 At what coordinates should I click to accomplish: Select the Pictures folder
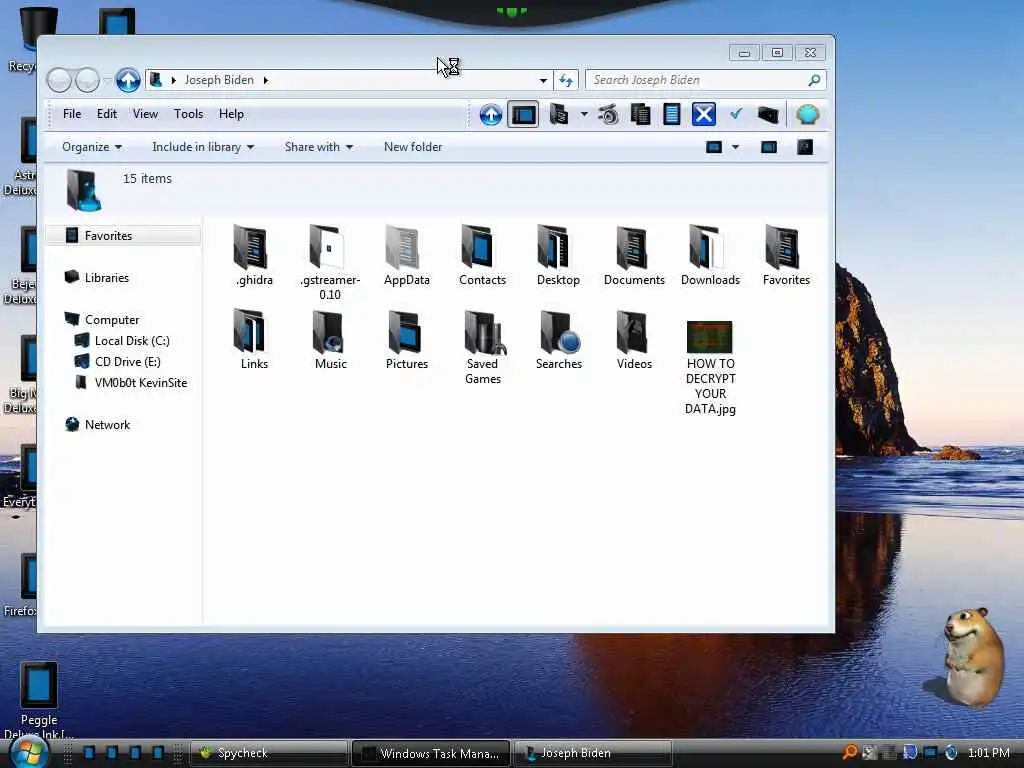click(406, 340)
